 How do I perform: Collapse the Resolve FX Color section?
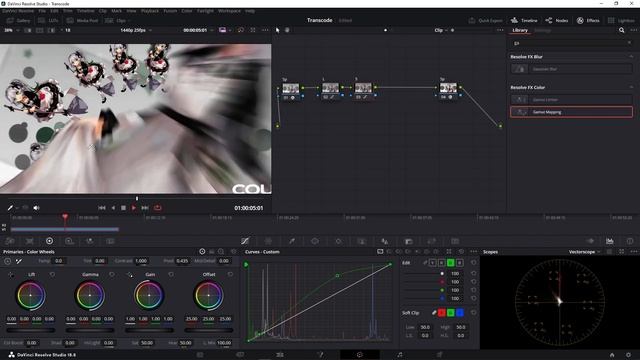point(631,87)
